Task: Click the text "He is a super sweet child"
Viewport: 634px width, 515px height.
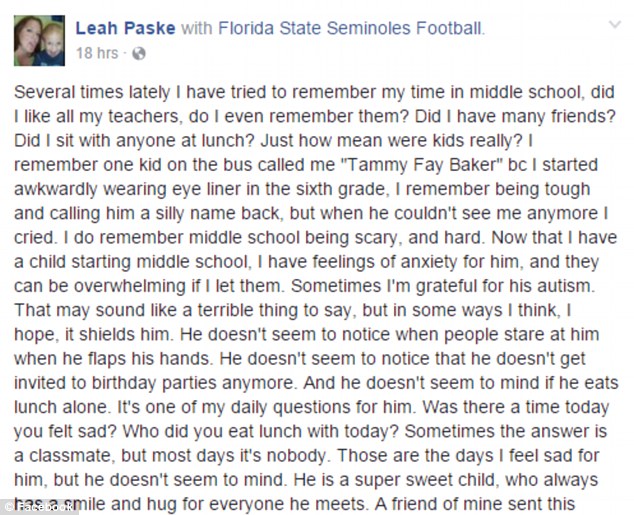Action: [x=394, y=480]
